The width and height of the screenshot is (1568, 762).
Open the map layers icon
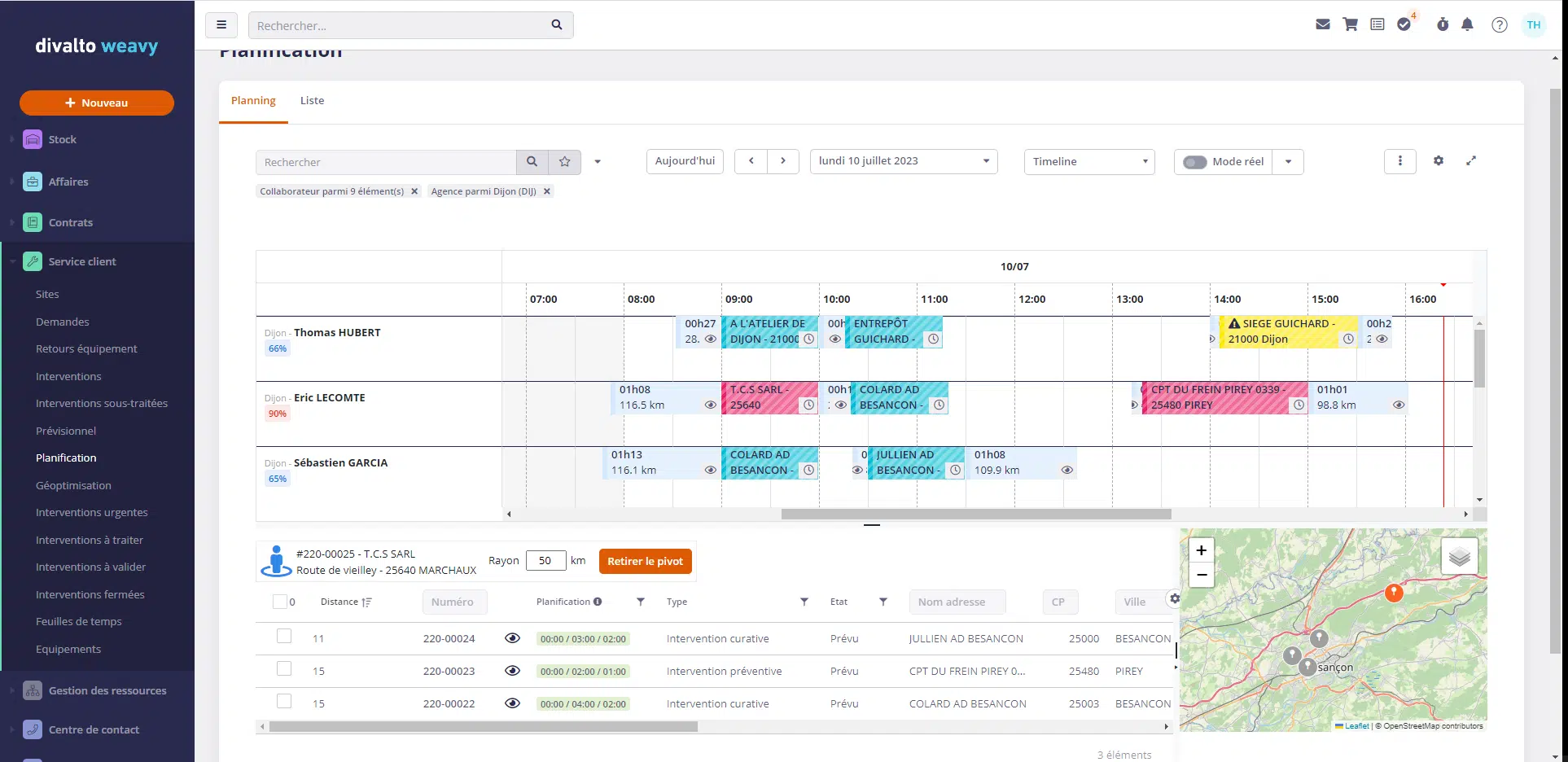pyautogui.click(x=1460, y=554)
